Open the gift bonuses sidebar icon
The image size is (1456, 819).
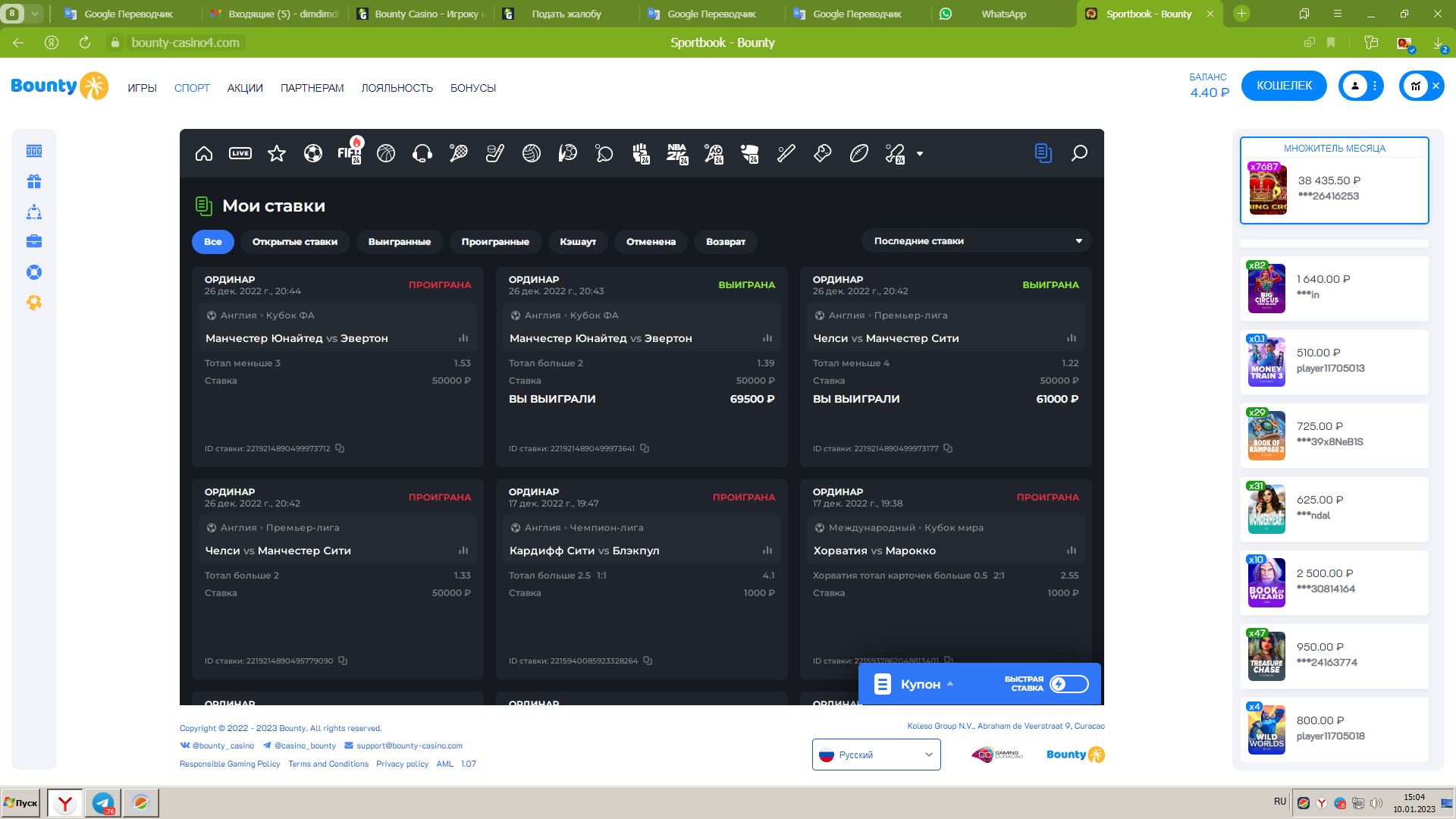click(34, 181)
